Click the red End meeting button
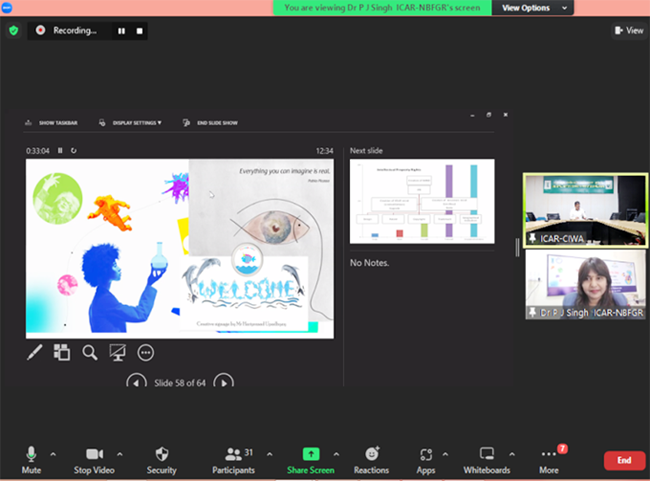 click(624, 460)
